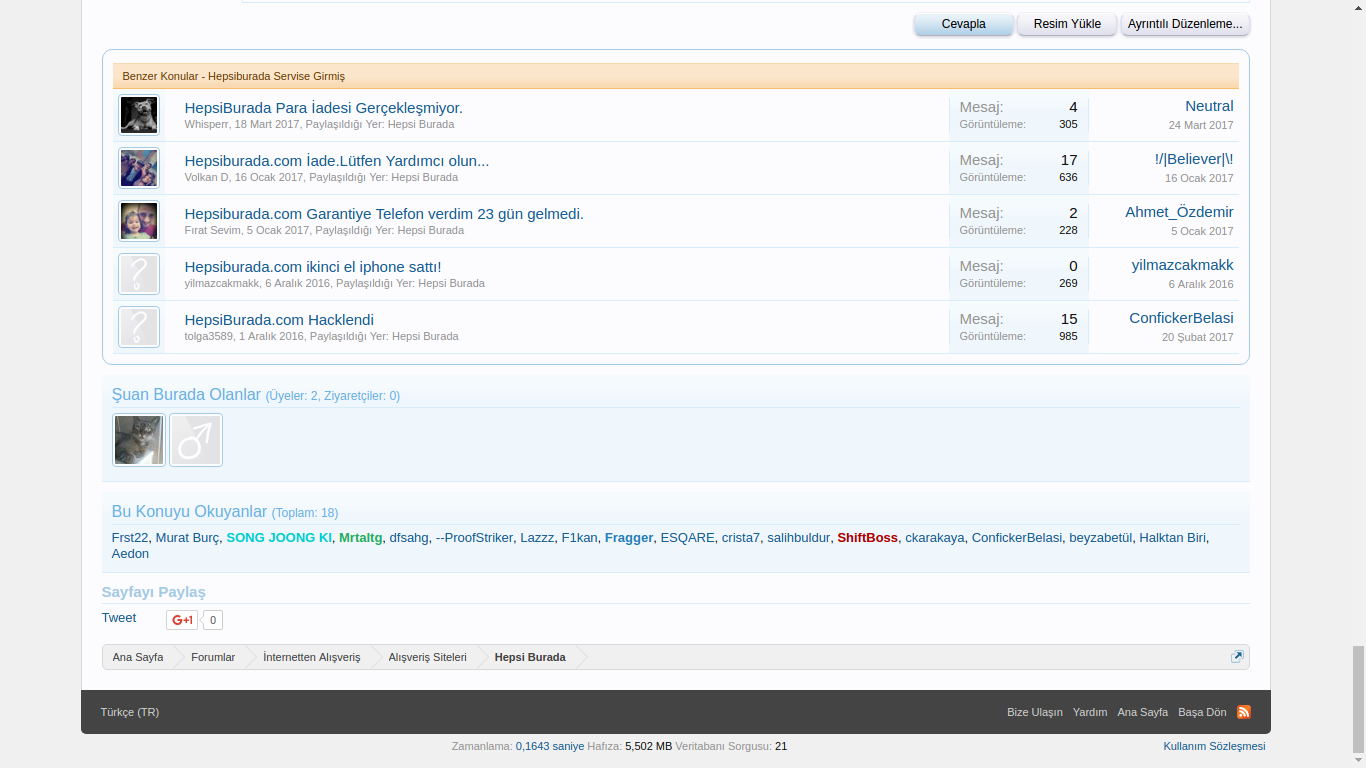The width and height of the screenshot is (1366, 768).
Task: Go to Ana Sayfa breadcrumb
Action: 138,657
